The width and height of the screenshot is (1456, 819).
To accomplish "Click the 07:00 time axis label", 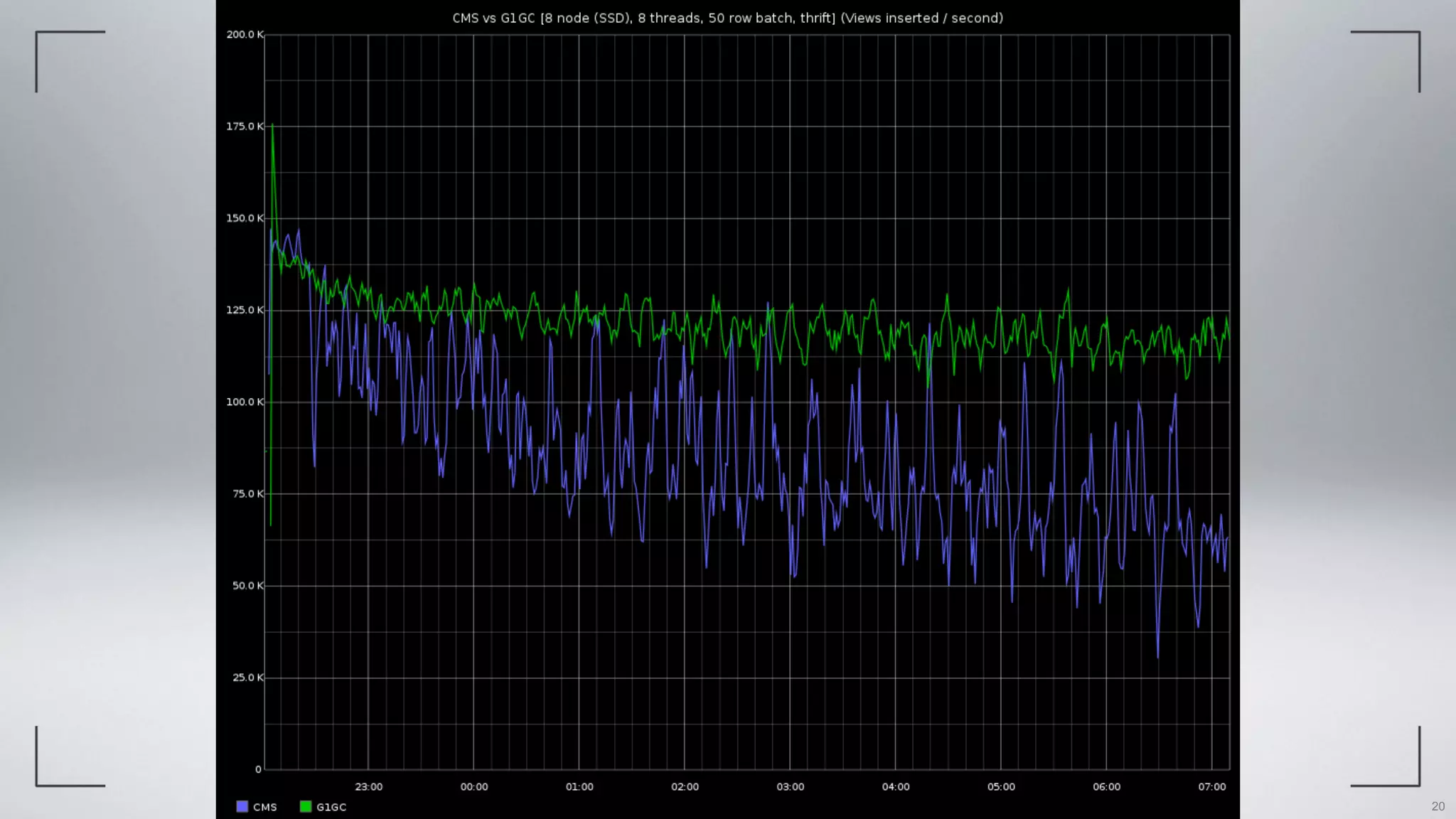I will point(1212,787).
